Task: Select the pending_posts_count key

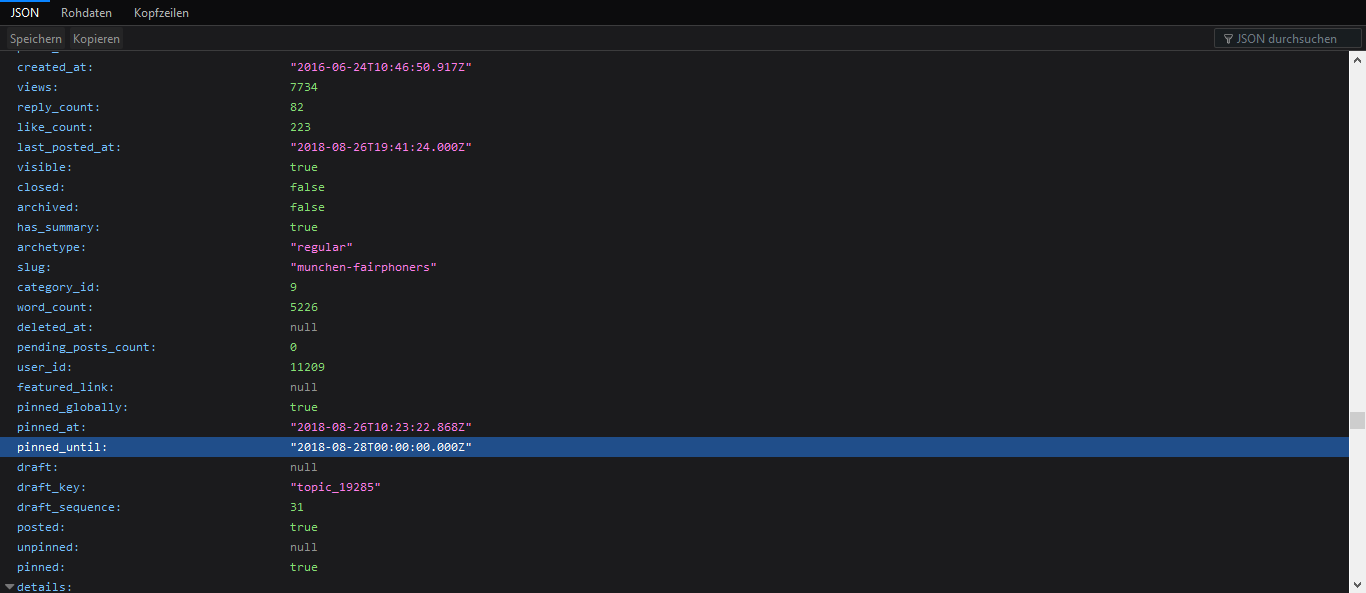Action: pos(86,347)
